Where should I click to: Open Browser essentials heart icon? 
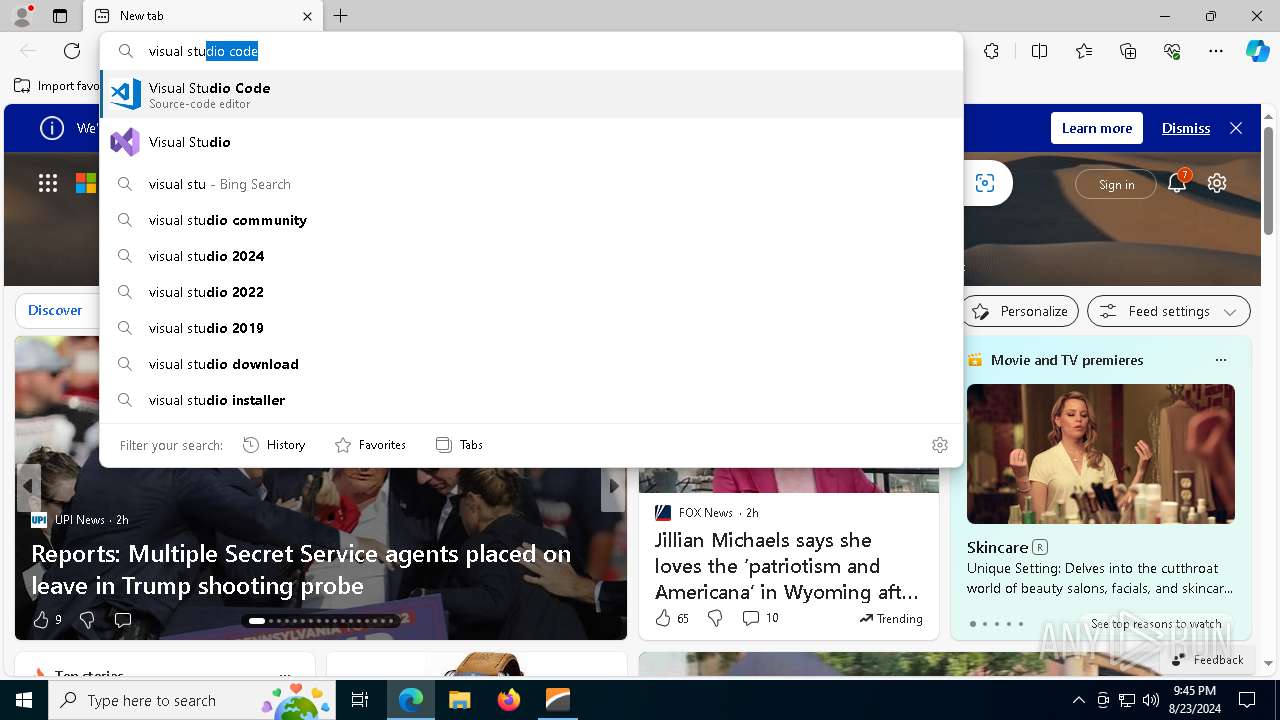[1172, 51]
